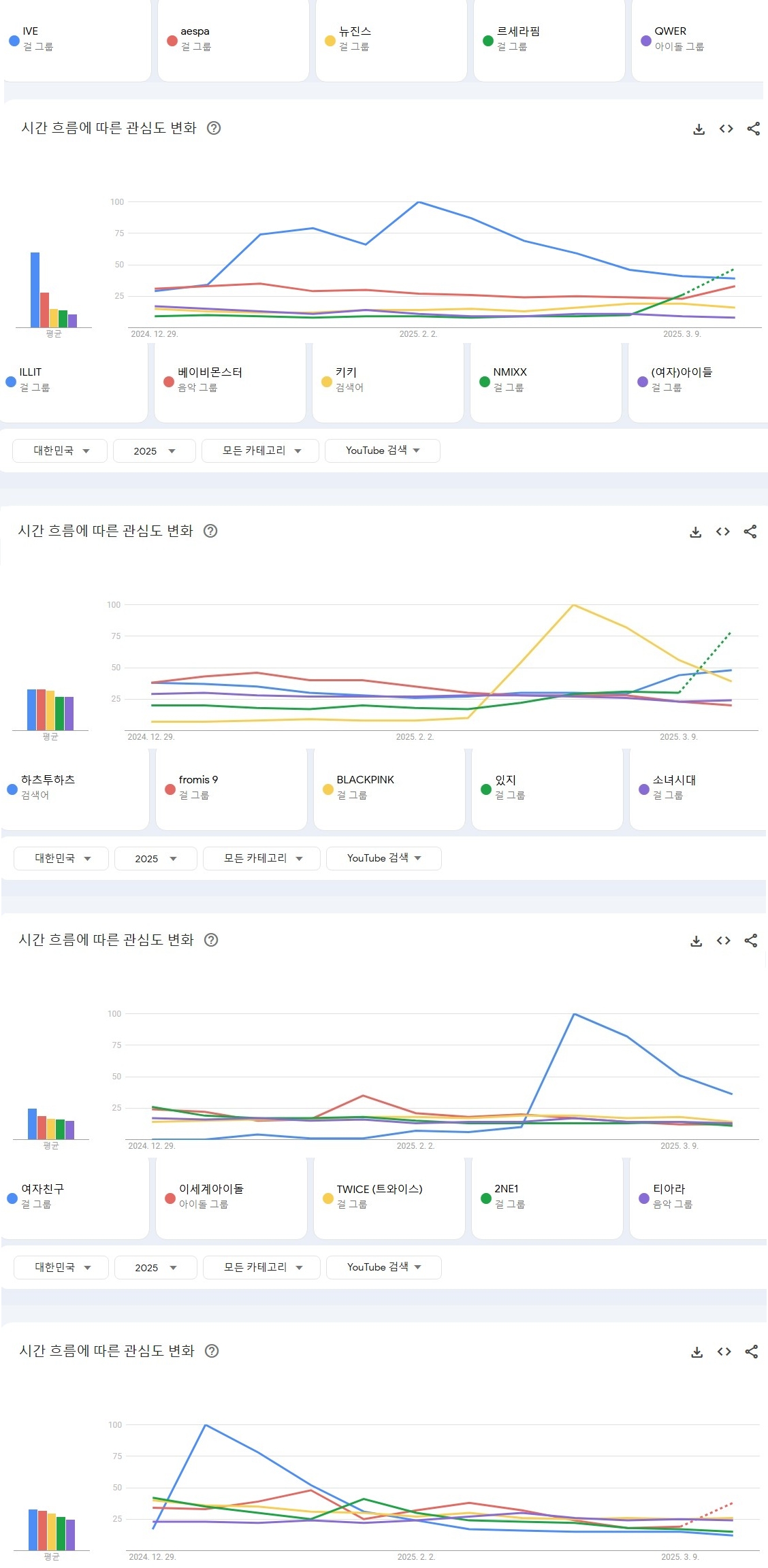Share the ILLIT and NMIXX comparison chart
This screenshot has width=768, height=1568.
[750, 532]
